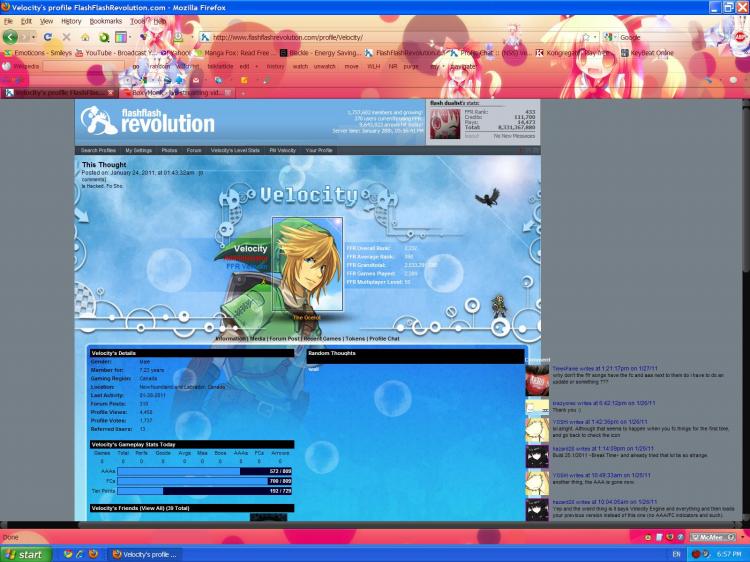Open the Emoticons - Smileys bookmark
The image size is (750, 562).
coord(38,53)
